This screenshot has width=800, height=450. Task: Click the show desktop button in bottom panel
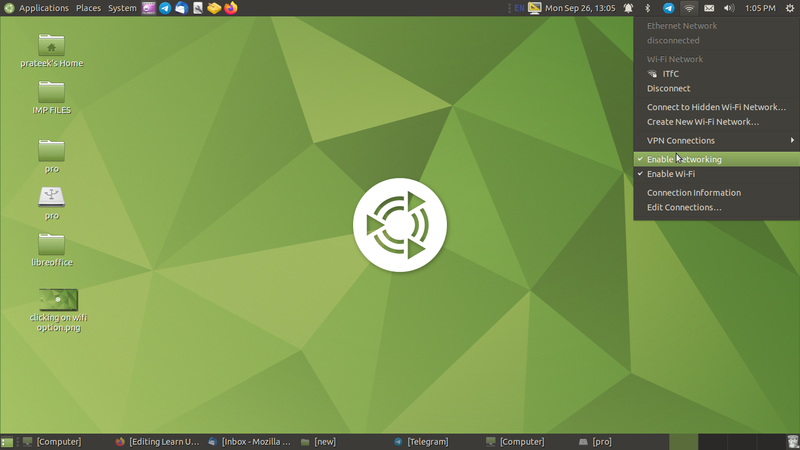pos(7,442)
